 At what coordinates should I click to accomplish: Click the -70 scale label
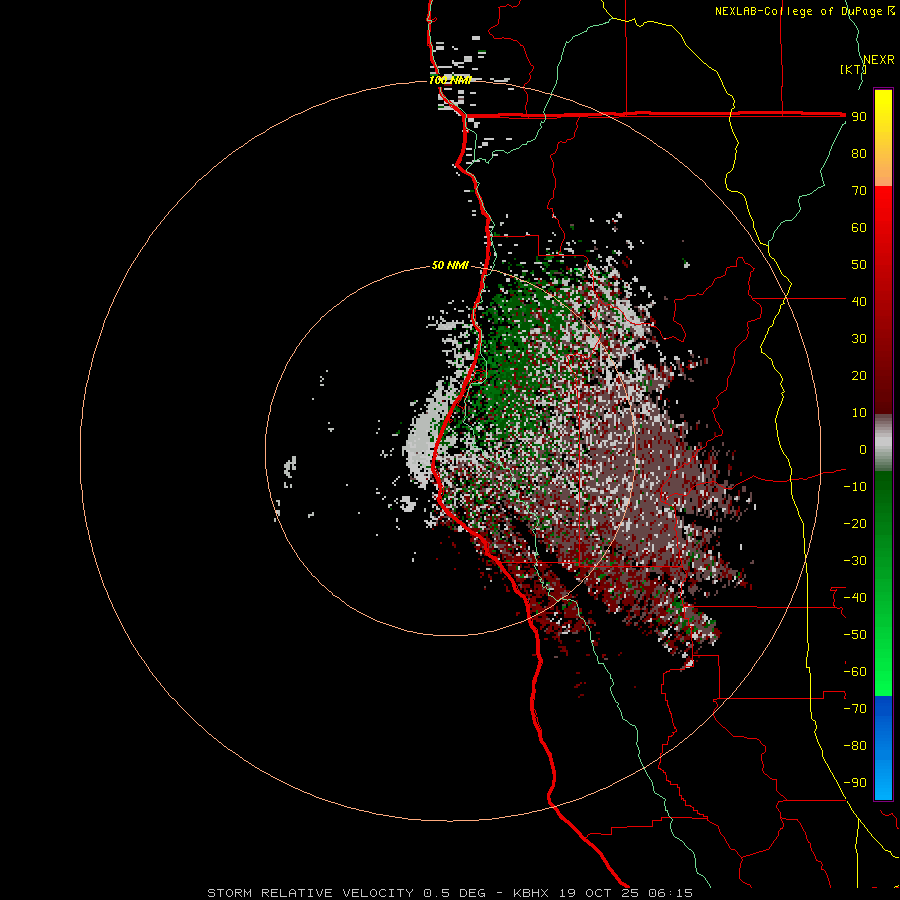click(855, 709)
